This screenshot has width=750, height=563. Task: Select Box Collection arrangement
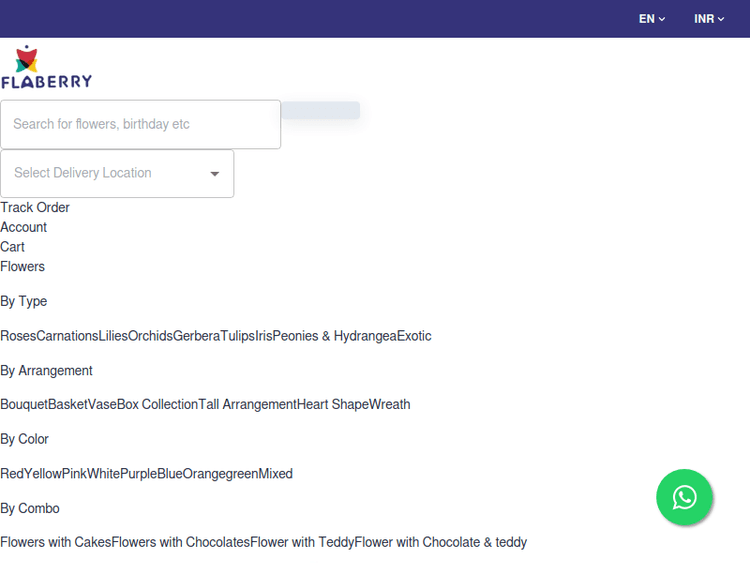(x=157, y=405)
